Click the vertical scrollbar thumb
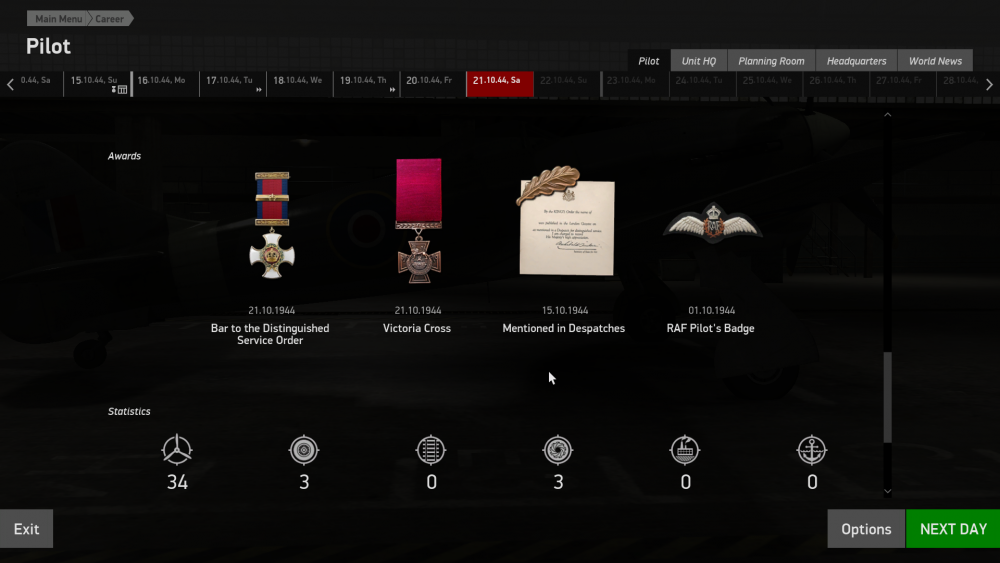1000x563 pixels. pos(887,397)
